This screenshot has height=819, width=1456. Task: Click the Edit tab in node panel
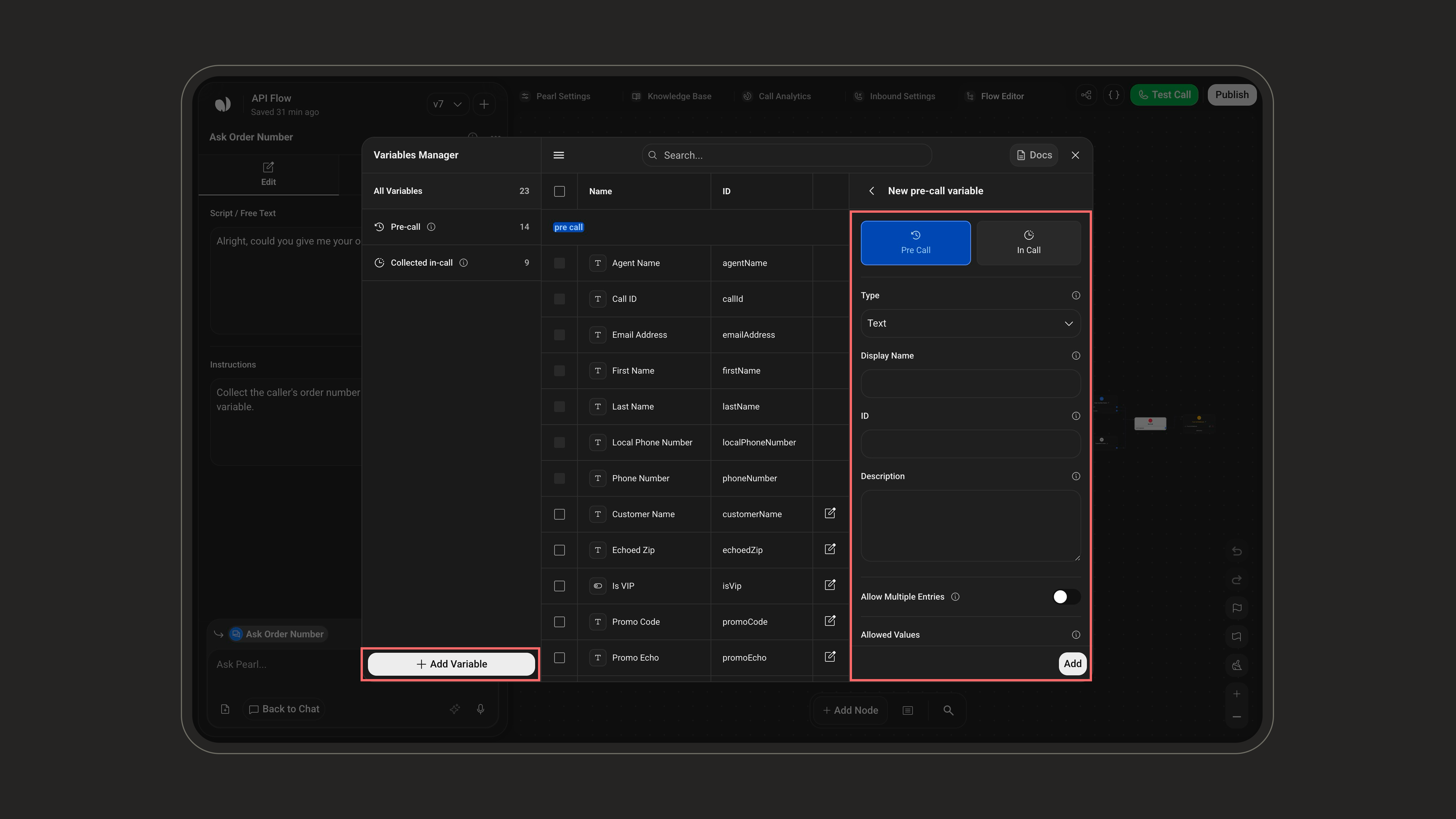tap(268, 174)
